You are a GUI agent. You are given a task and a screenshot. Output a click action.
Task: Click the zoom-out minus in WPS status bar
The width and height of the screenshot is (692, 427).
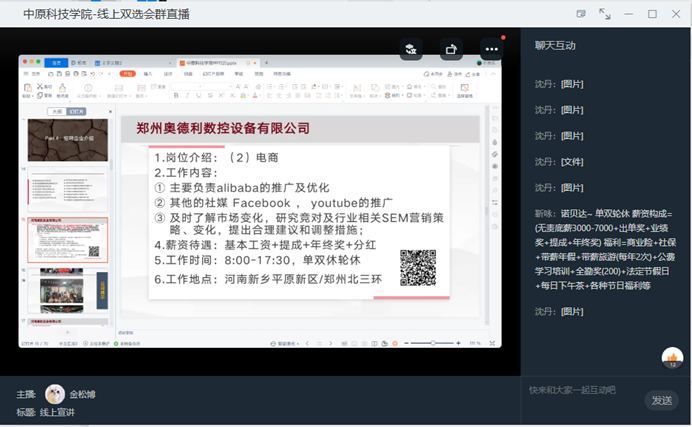tap(406, 343)
